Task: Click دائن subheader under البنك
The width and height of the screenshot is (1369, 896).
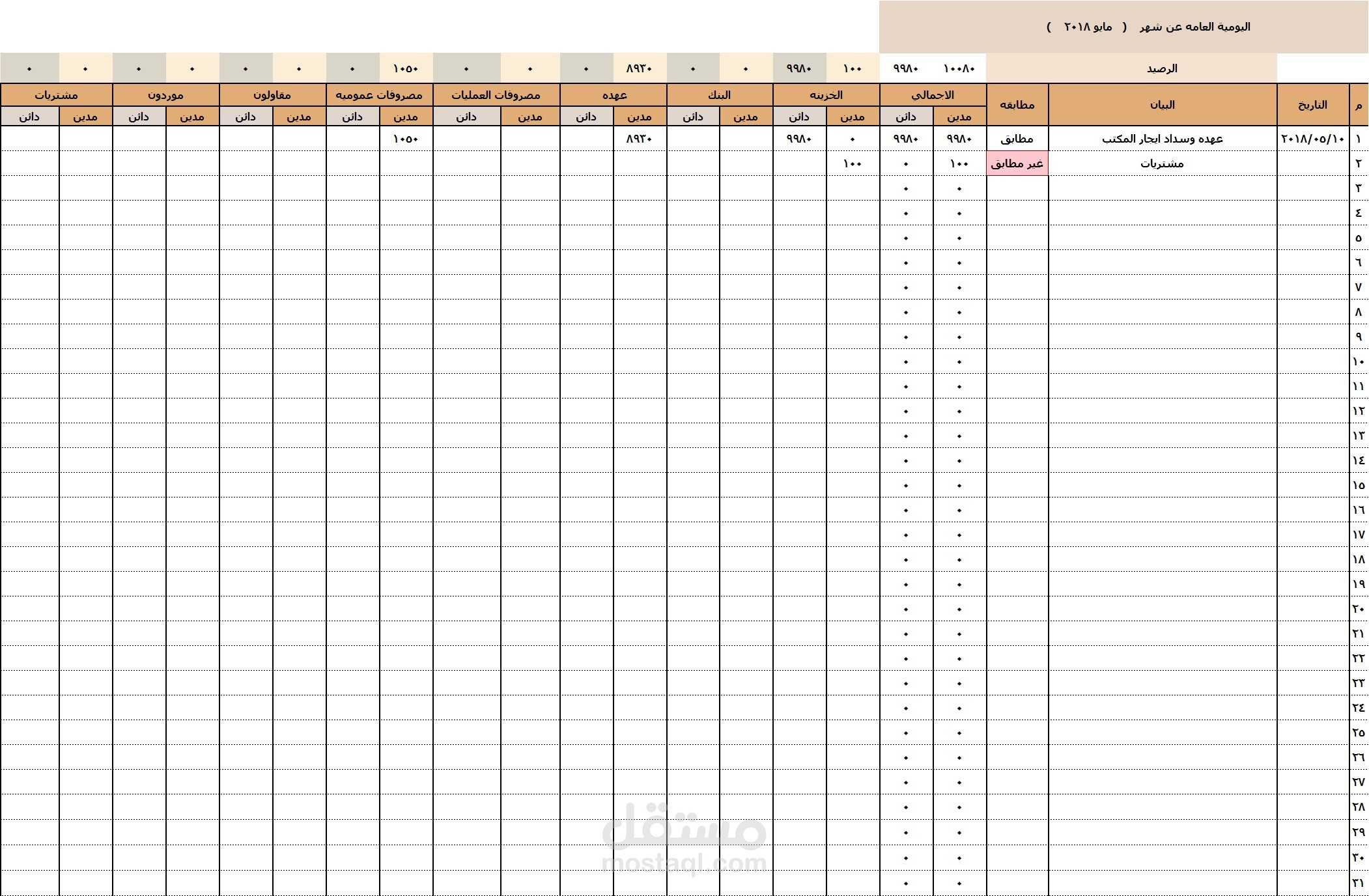Action: [693, 117]
